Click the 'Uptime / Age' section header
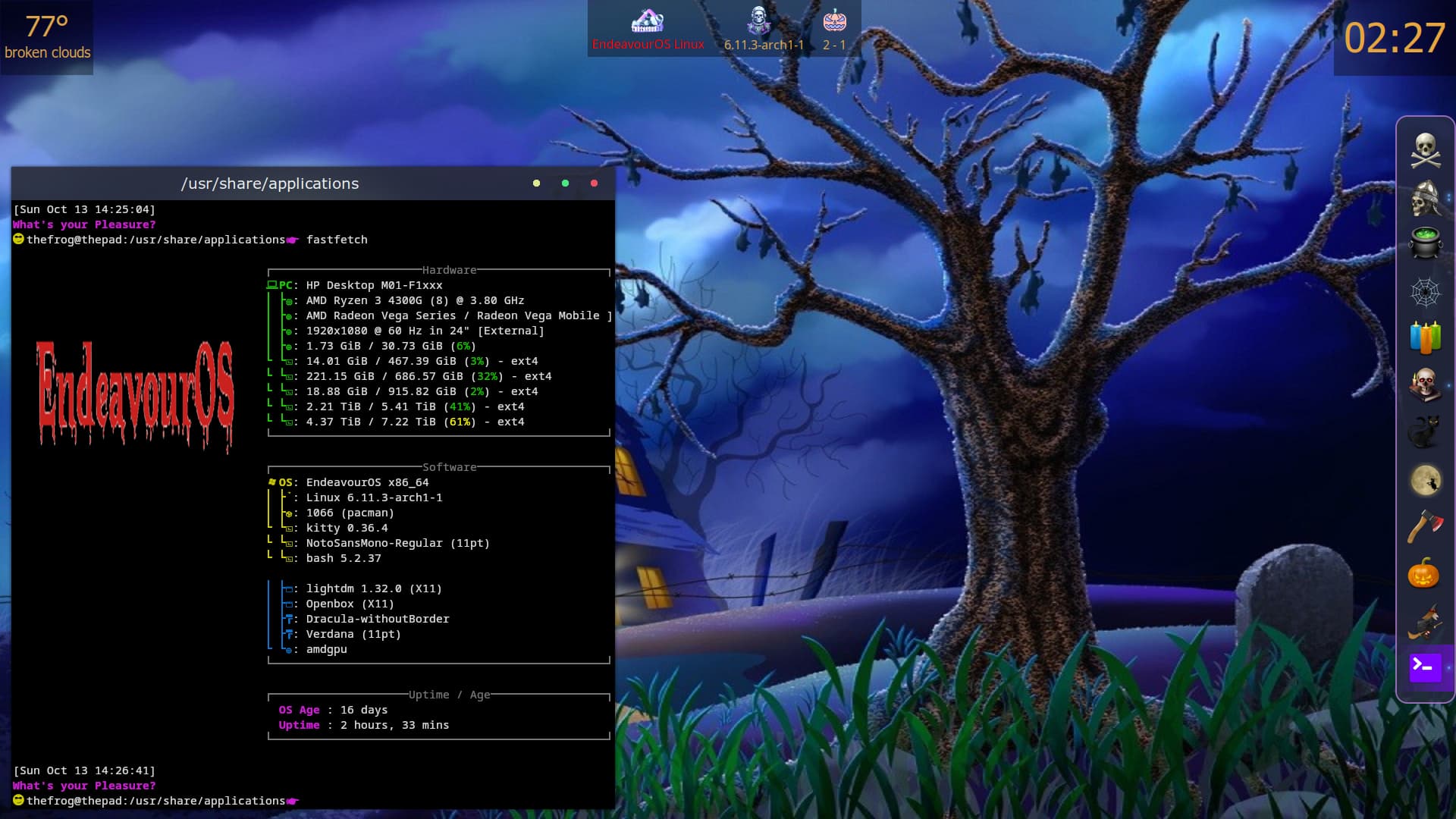Viewport: 1456px width, 819px height. tap(449, 695)
